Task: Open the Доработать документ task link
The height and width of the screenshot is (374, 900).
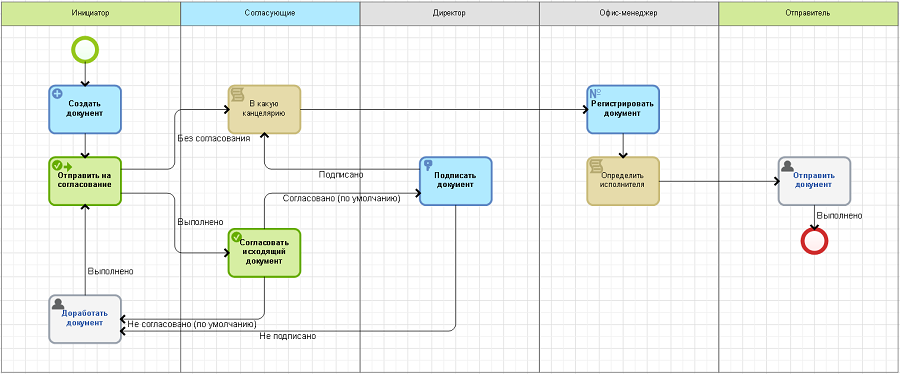Action: tap(85, 318)
